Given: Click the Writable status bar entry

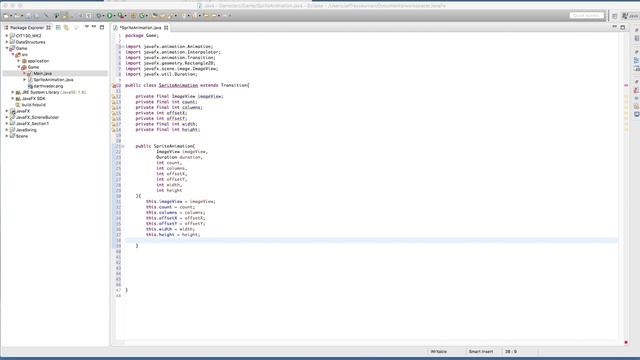Looking at the screenshot, I should (439, 351).
